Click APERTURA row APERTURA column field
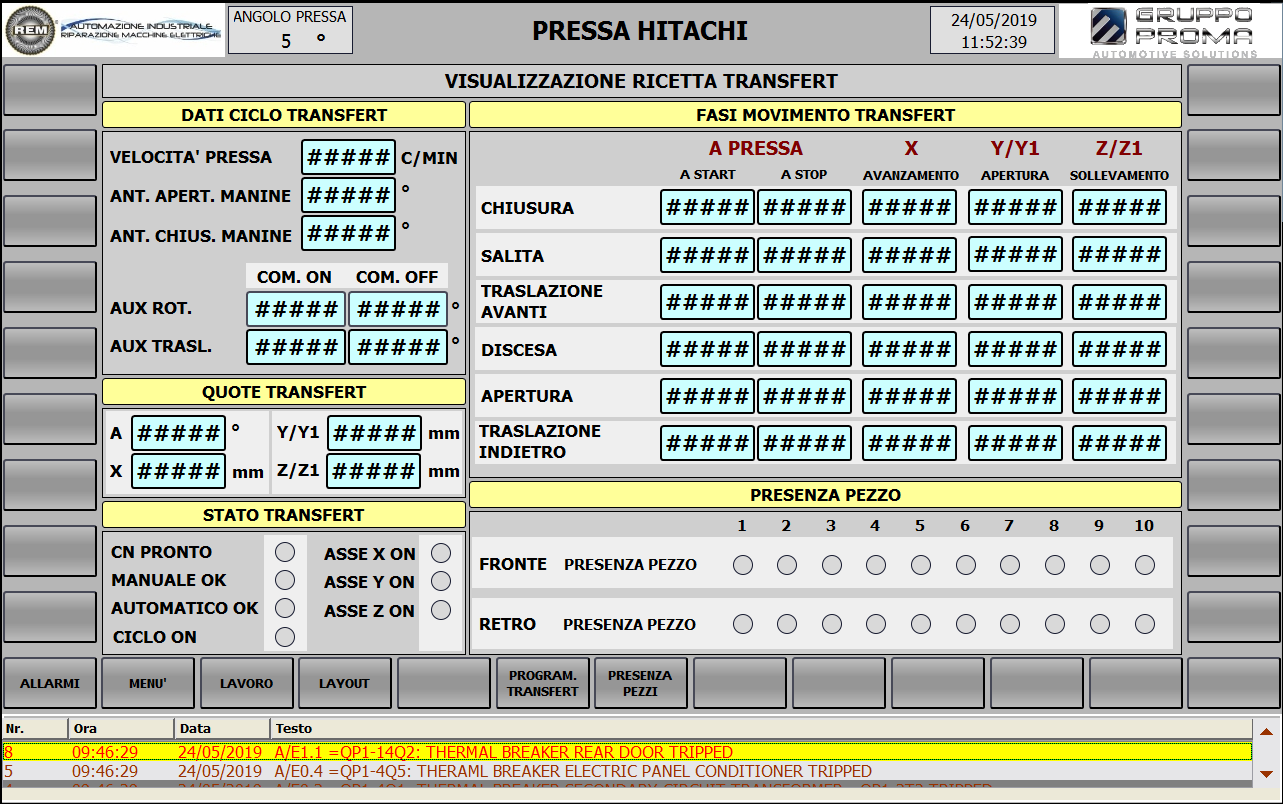 pyautogui.click(x=1015, y=396)
